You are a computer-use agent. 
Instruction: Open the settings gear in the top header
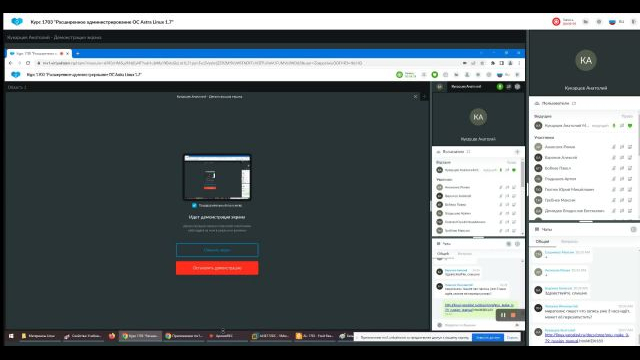[x=599, y=22]
